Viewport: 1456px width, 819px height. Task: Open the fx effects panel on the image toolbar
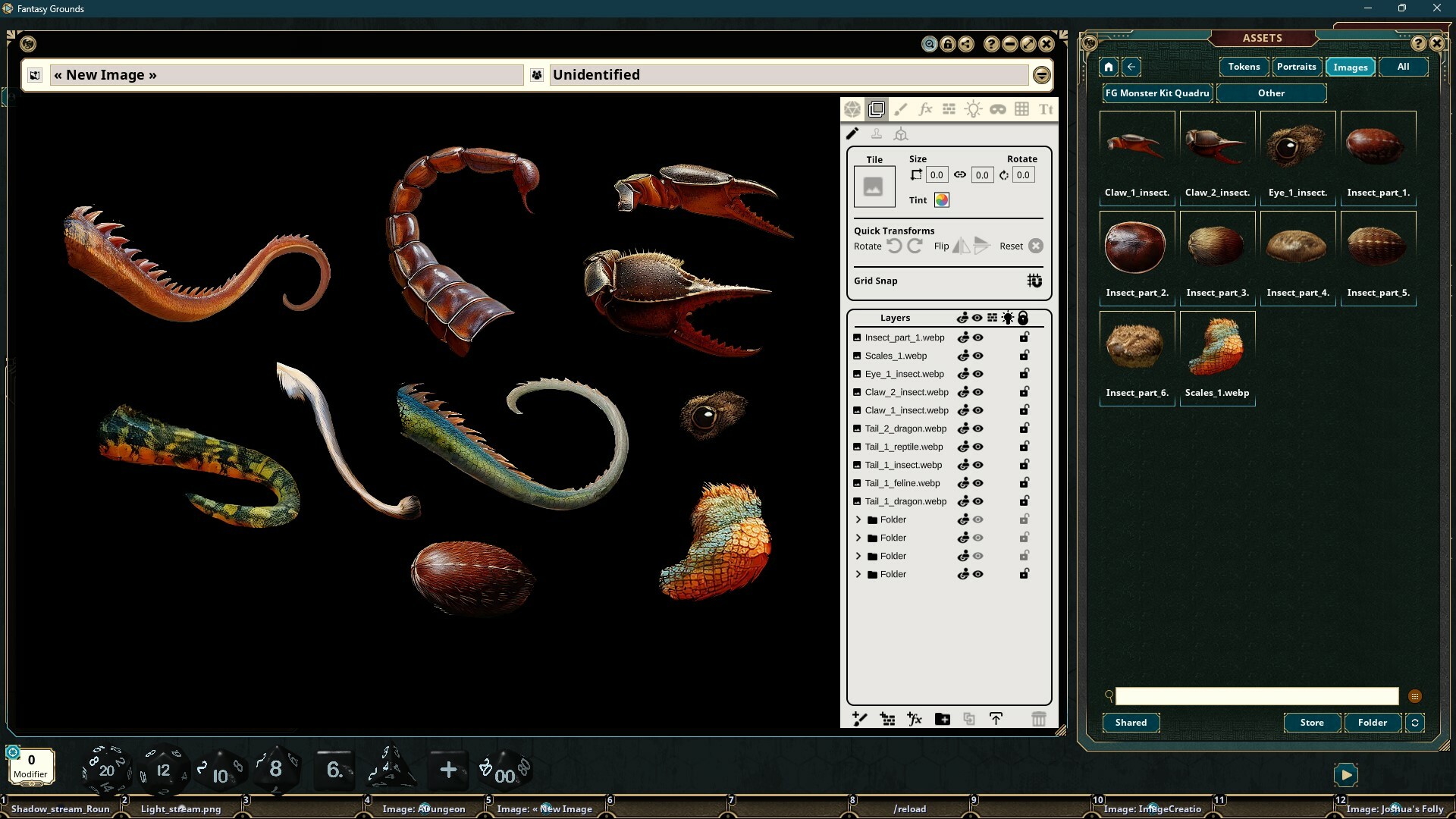925,108
